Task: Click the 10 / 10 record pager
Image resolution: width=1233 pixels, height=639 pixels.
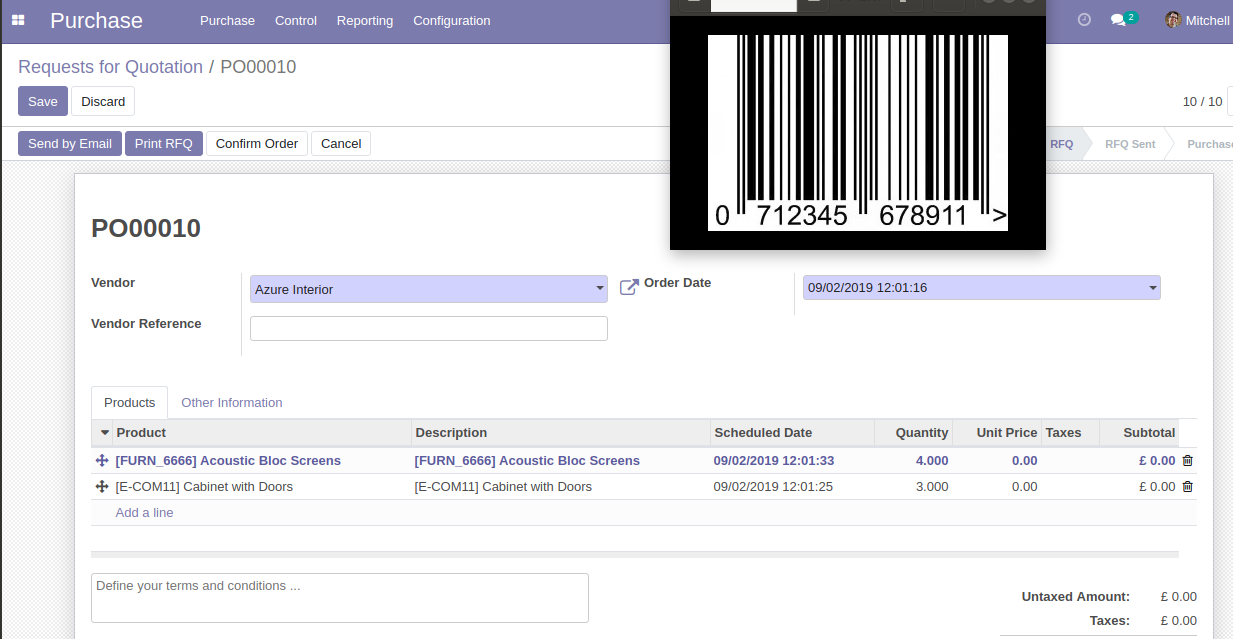Action: point(1203,101)
